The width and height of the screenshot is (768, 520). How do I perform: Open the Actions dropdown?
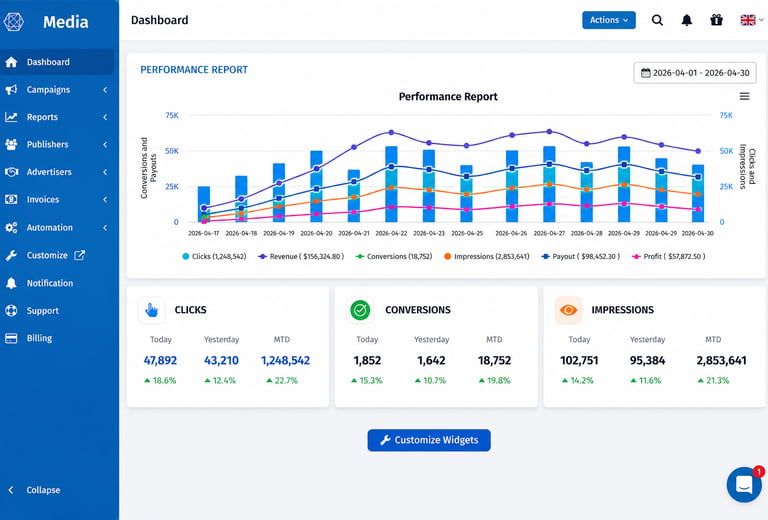[609, 20]
